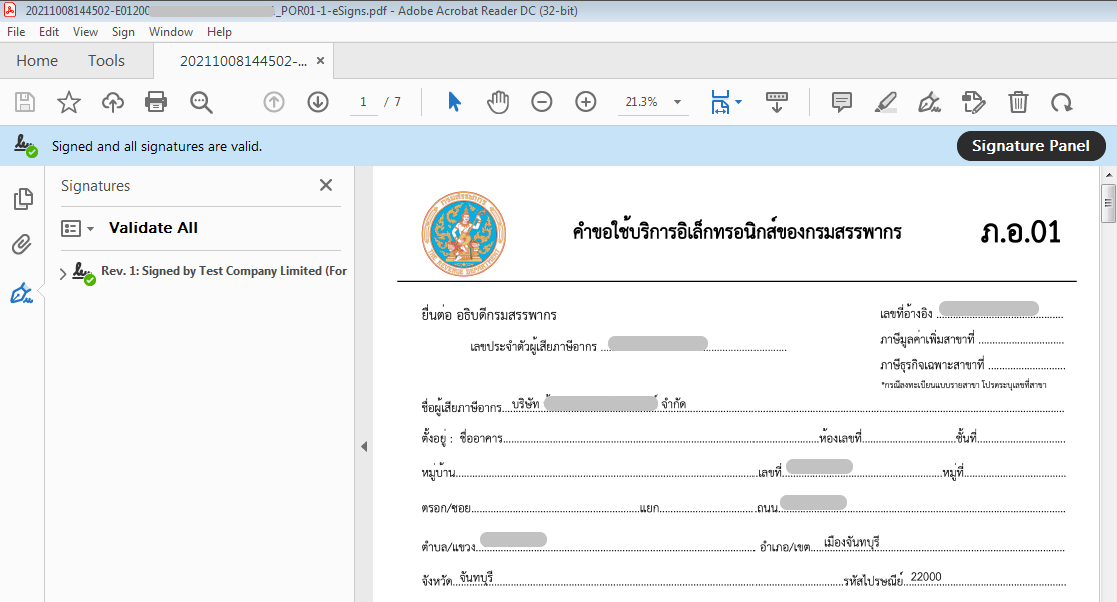Collapse the left navigation pane arrow

[364, 447]
